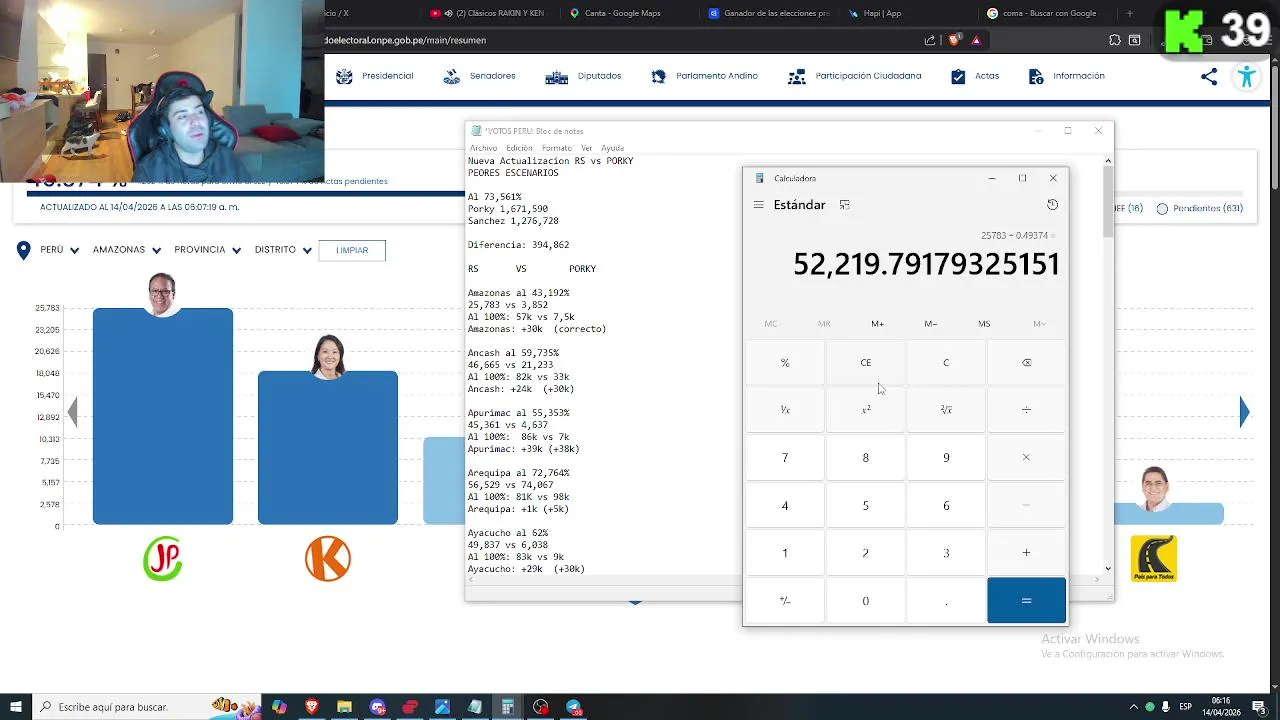Click the plus/minus sign toggle key
The height and width of the screenshot is (720, 1280).
point(785,601)
